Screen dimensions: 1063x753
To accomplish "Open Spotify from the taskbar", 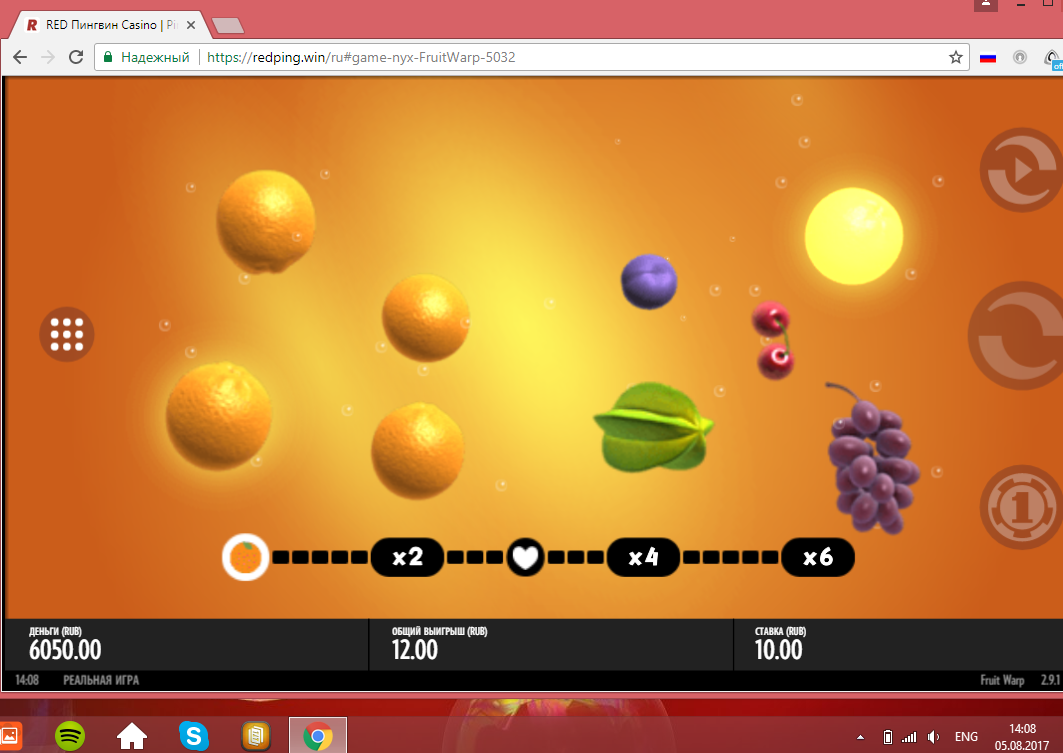I will [x=70, y=736].
